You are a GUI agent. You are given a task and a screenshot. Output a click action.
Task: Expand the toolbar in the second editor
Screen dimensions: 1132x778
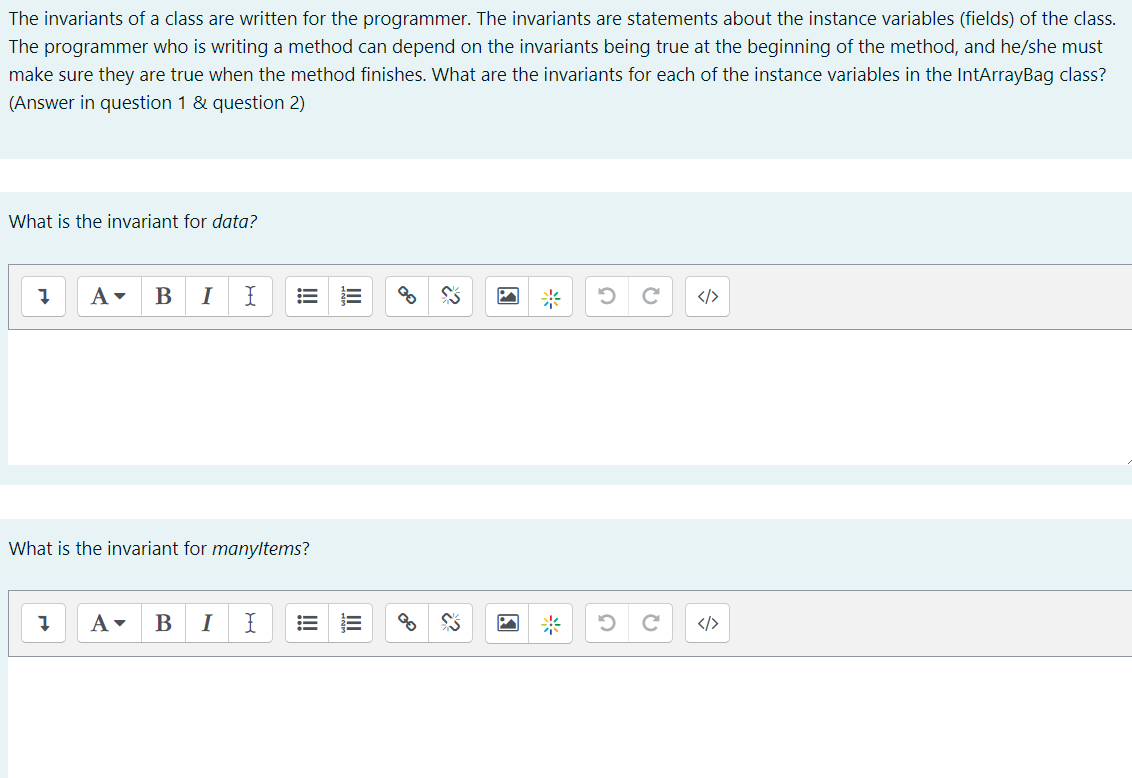pos(43,623)
